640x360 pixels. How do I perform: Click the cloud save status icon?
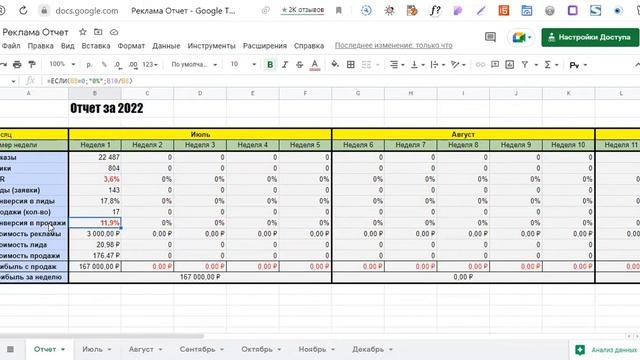point(114,32)
